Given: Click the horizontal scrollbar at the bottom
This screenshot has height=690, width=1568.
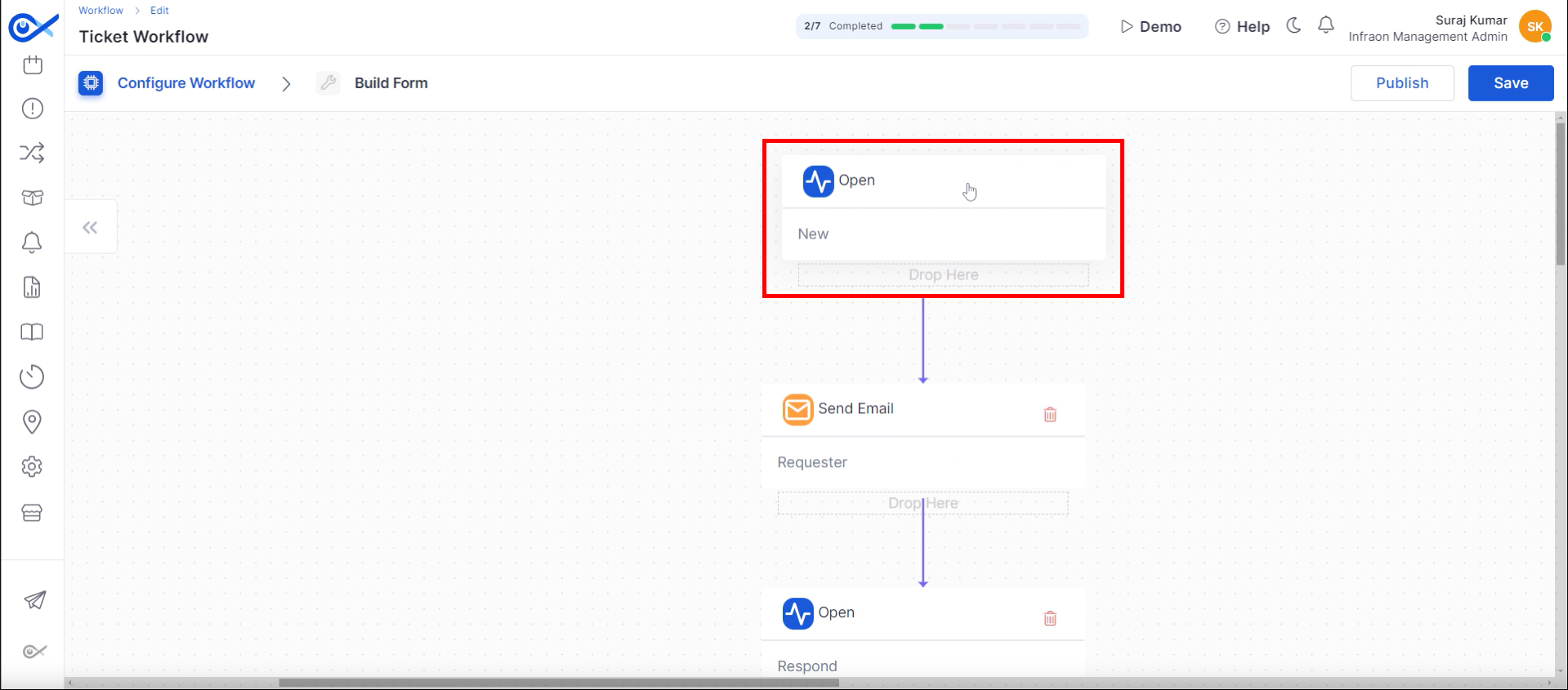Looking at the screenshot, I should click(558, 683).
